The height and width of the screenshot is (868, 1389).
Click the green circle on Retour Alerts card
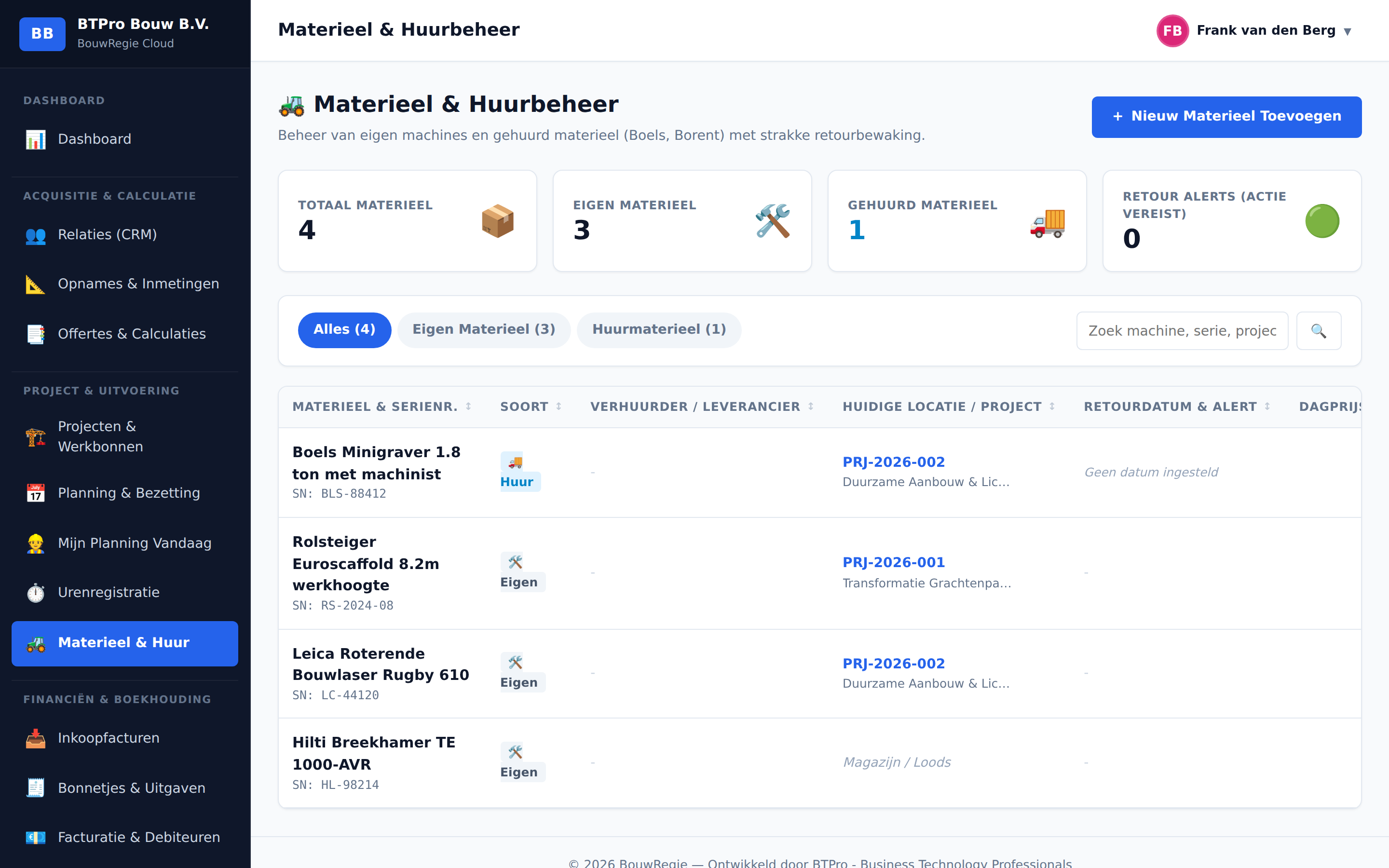click(1322, 221)
